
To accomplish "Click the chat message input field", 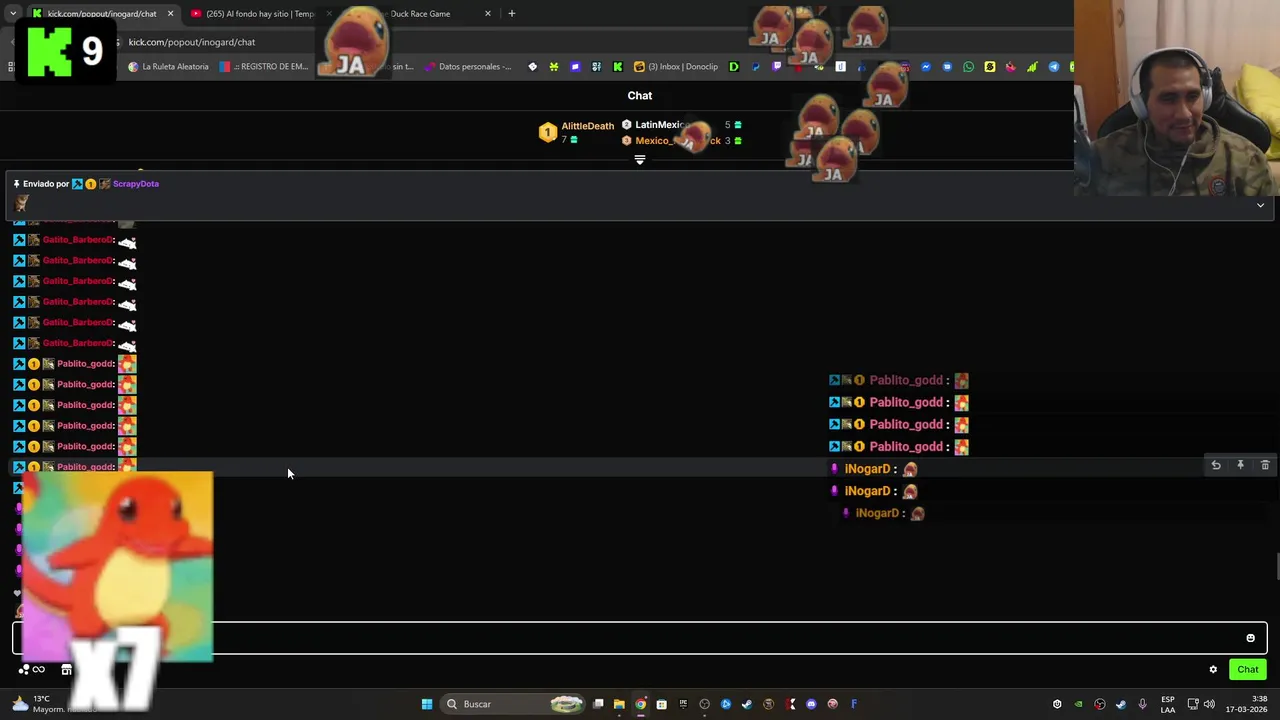I will point(640,638).
